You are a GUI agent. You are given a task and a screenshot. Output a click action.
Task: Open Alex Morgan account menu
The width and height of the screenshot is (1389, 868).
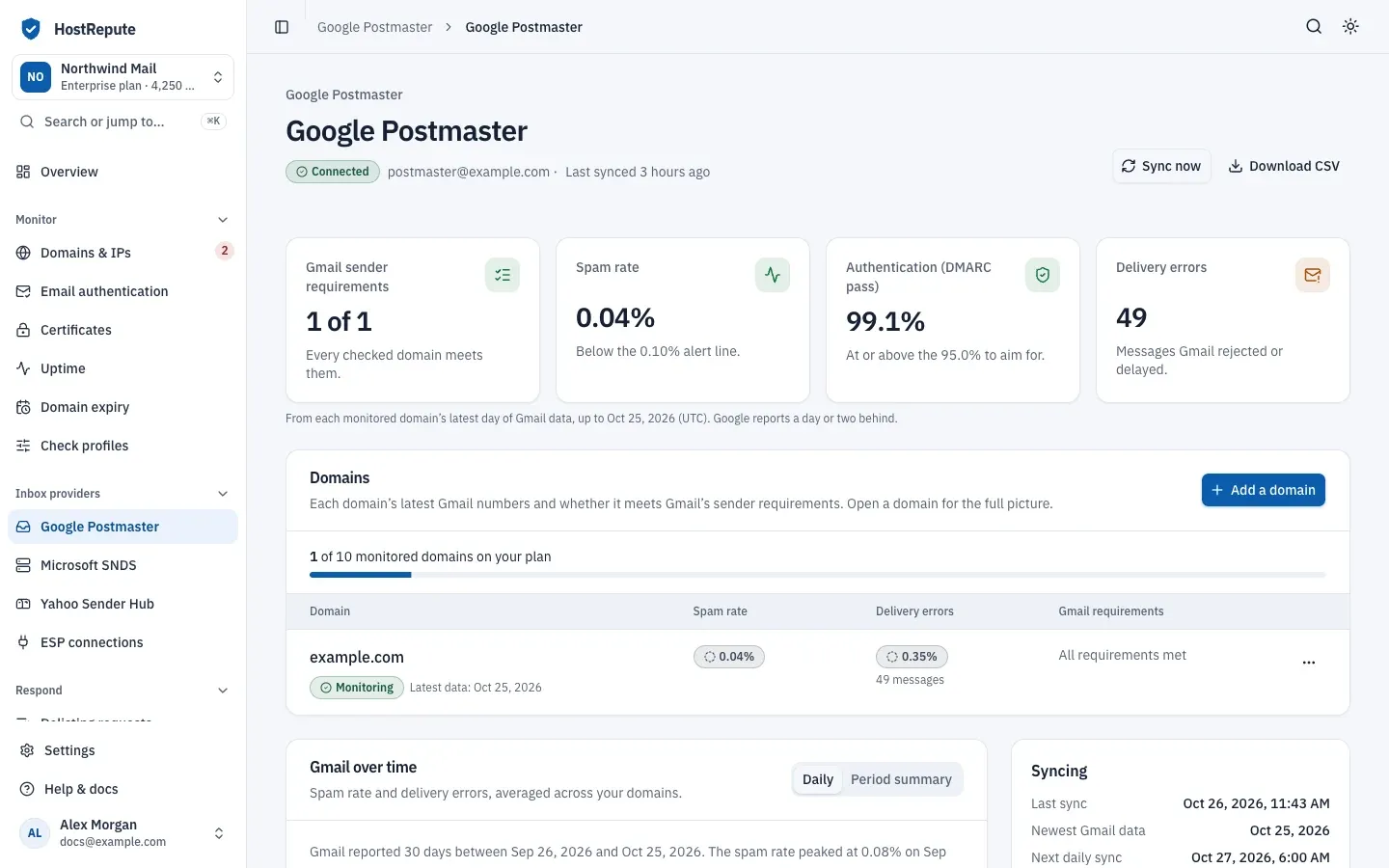coord(123,833)
